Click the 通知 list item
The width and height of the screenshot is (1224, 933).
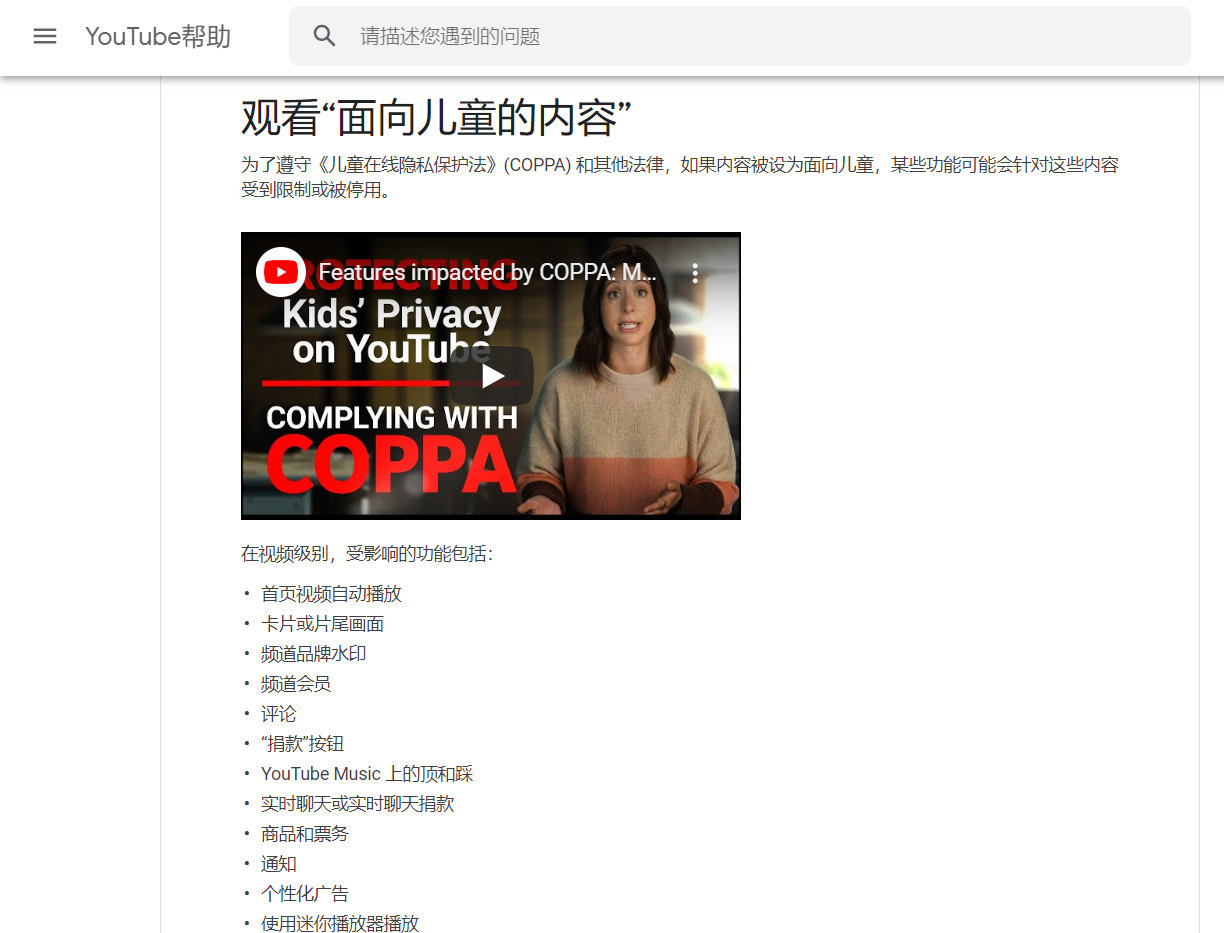pyautogui.click(x=278, y=864)
